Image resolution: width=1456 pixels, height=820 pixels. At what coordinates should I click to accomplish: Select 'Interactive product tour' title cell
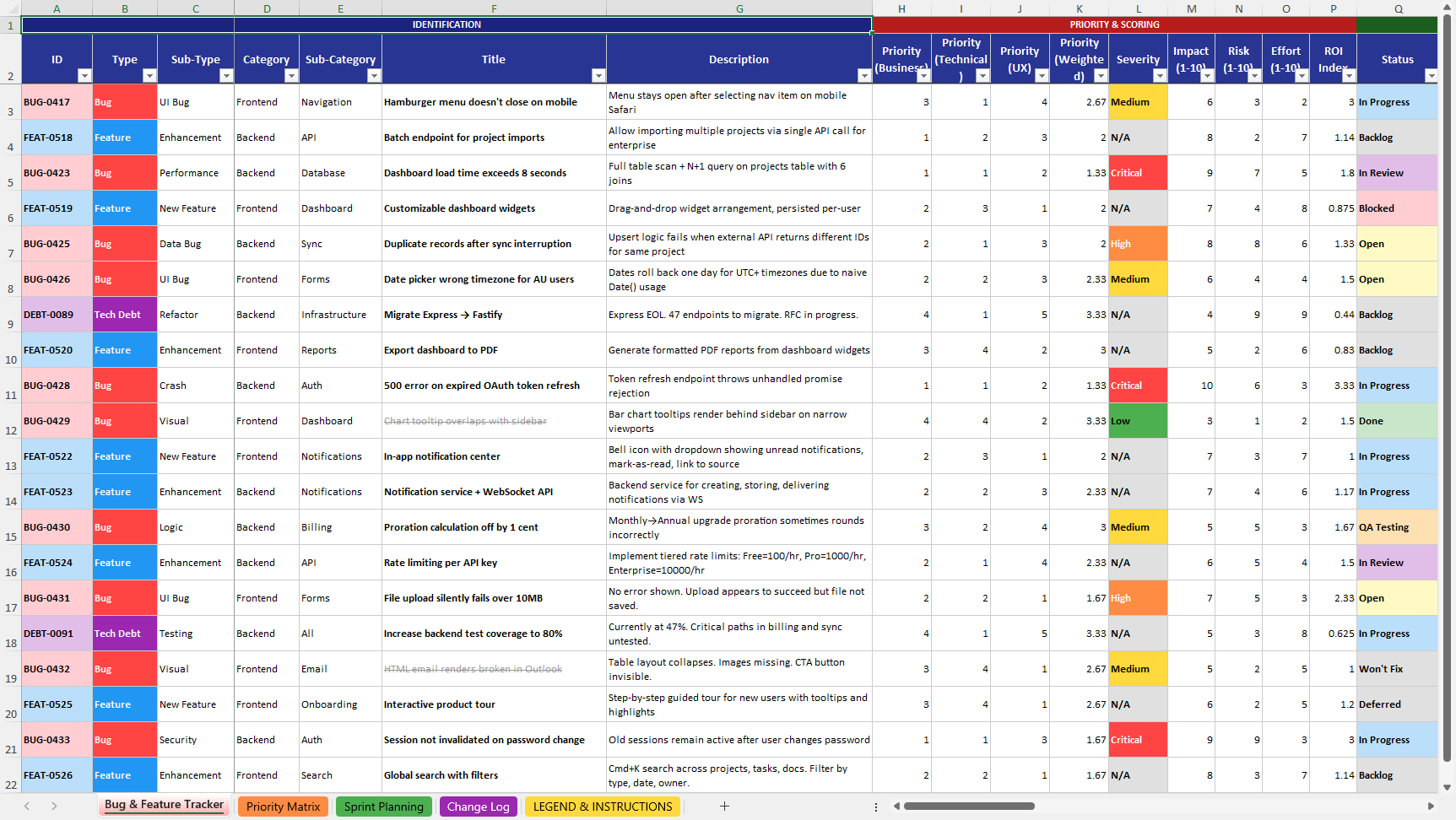(494, 704)
